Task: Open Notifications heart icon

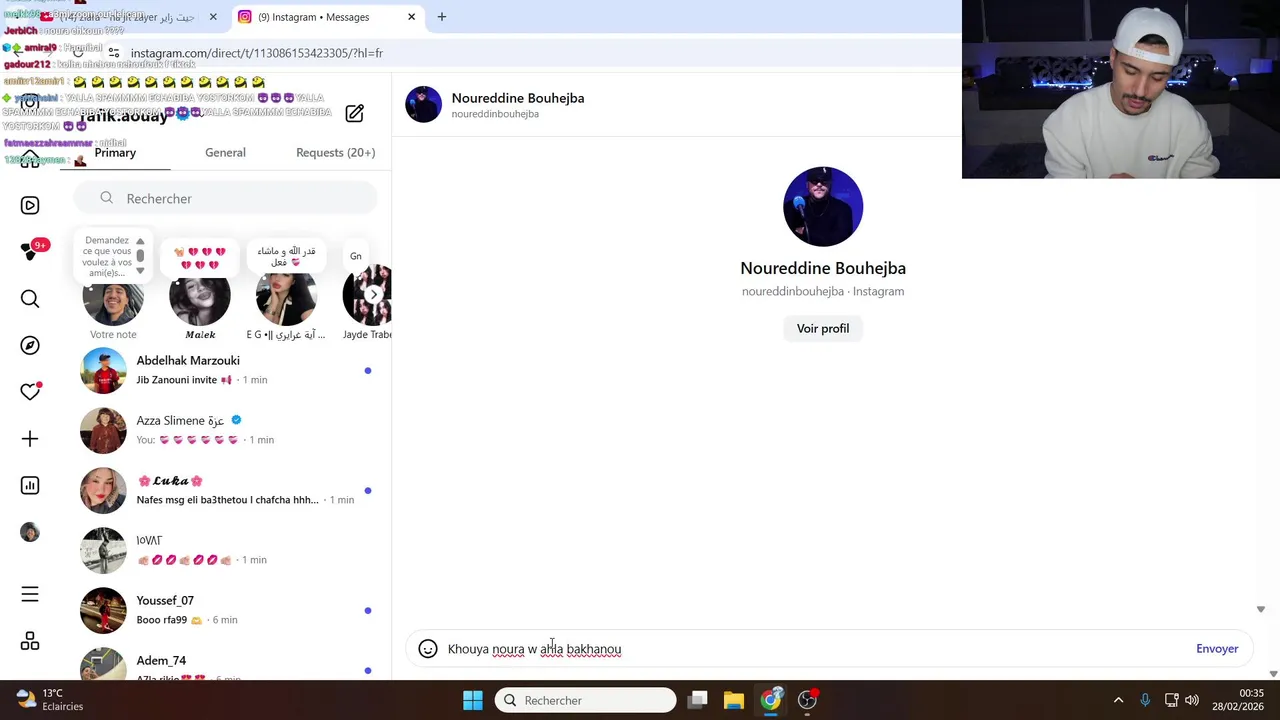Action: point(30,392)
